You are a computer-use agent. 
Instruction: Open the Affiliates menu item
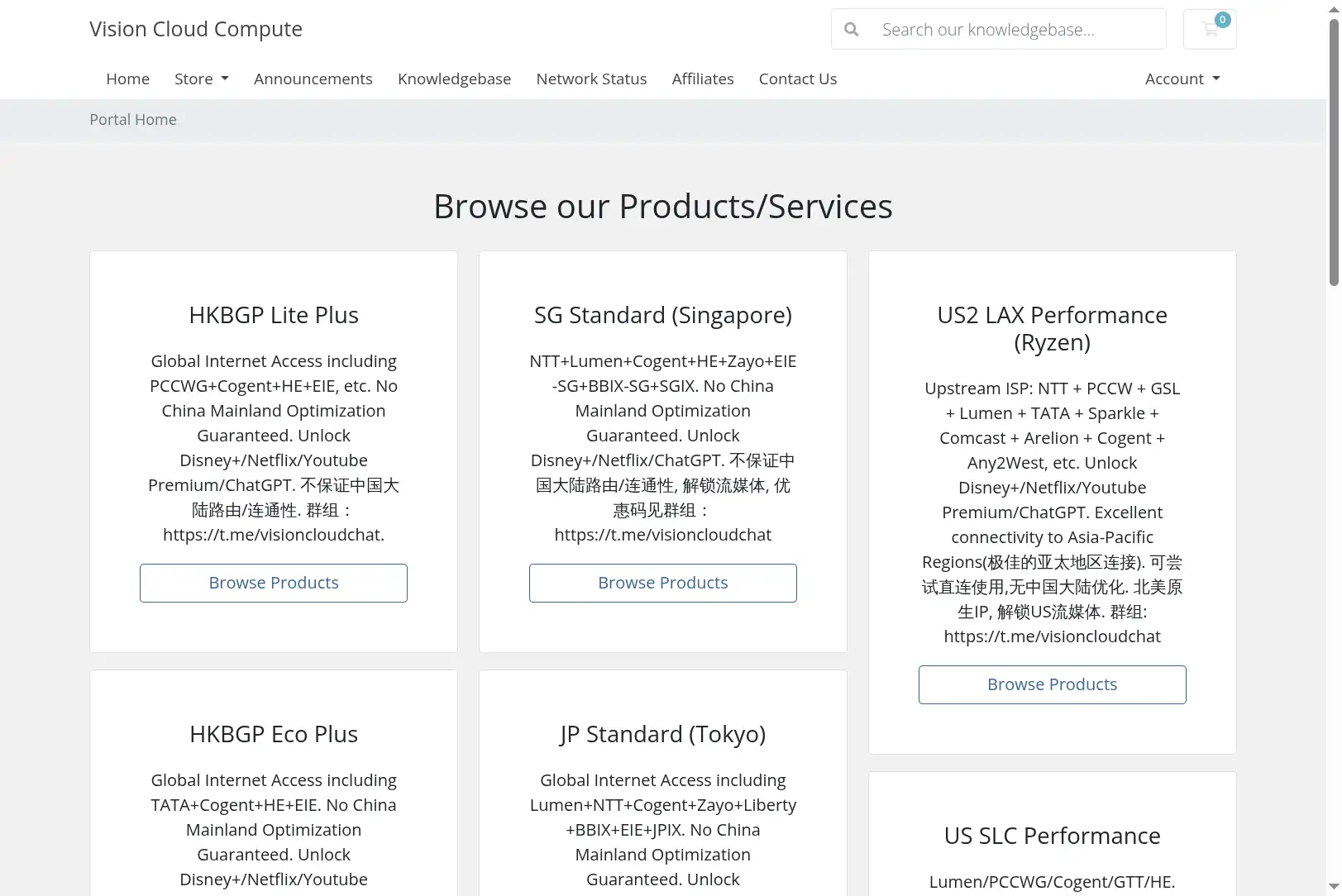(703, 79)
